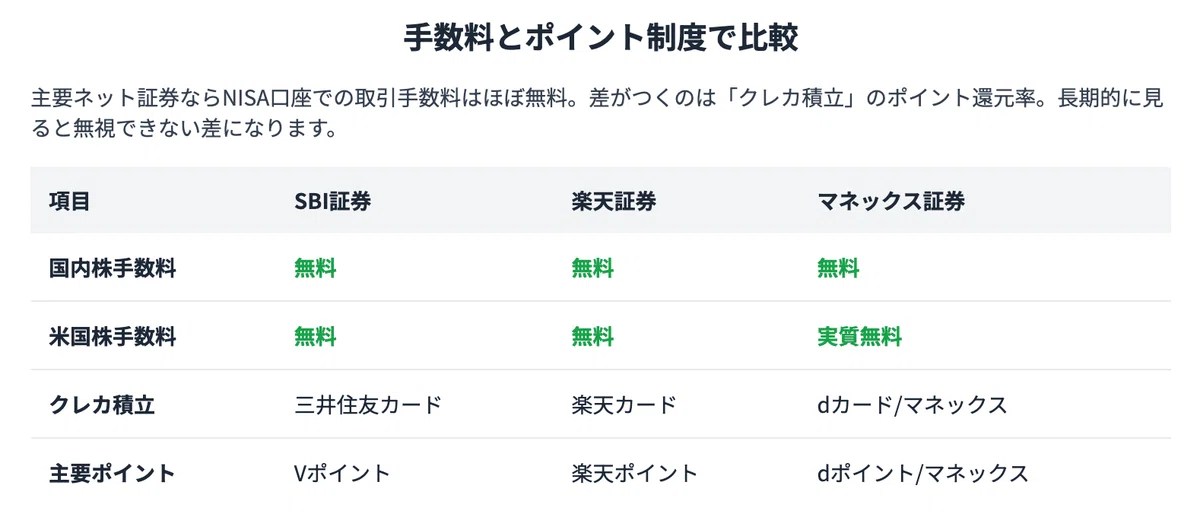
Task: Click 無料 for マネックス証券 domestic stock fee
Action: 838,268
